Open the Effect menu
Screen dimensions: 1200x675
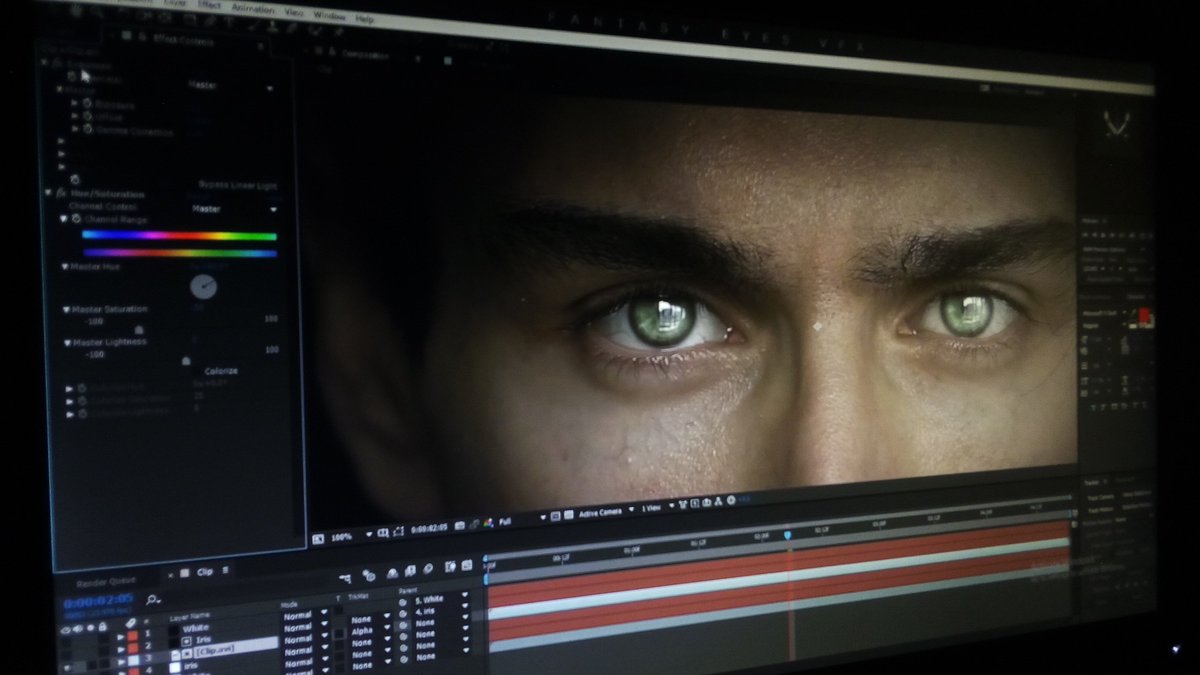[x=209, y=5]
